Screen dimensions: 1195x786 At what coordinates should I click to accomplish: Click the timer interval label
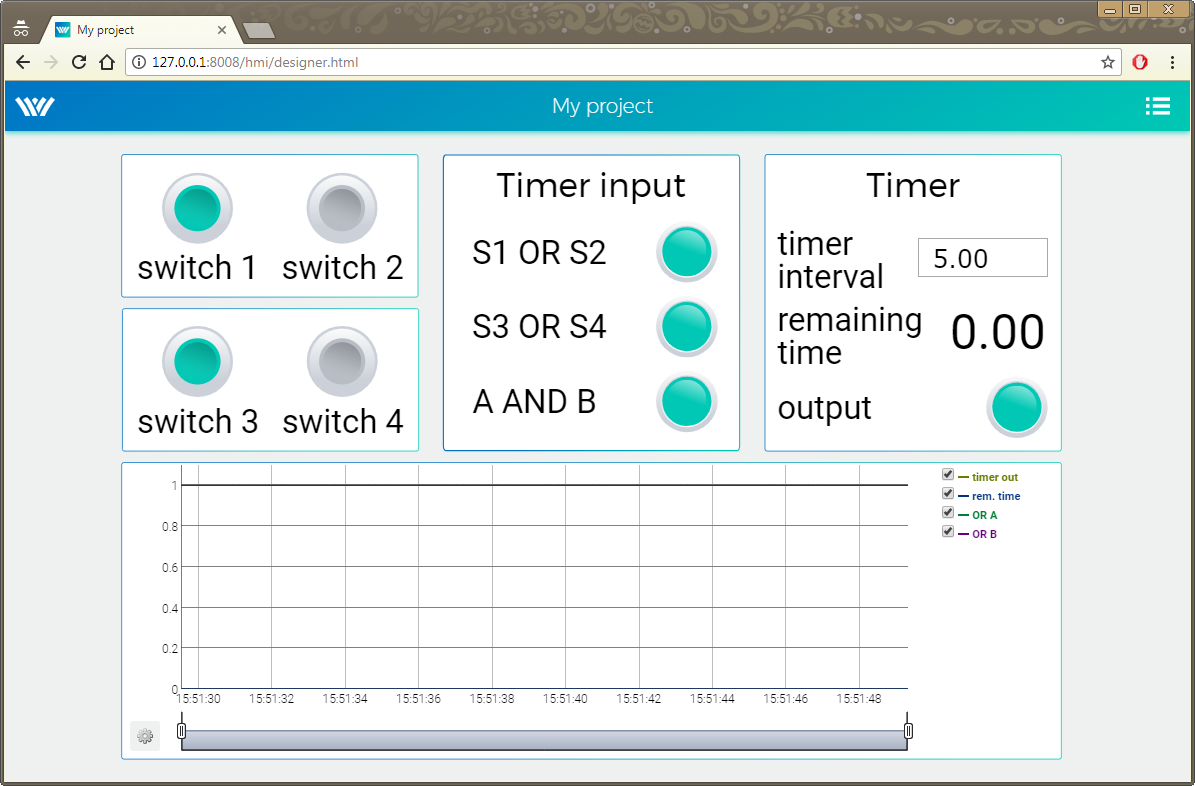pos(830,260)
